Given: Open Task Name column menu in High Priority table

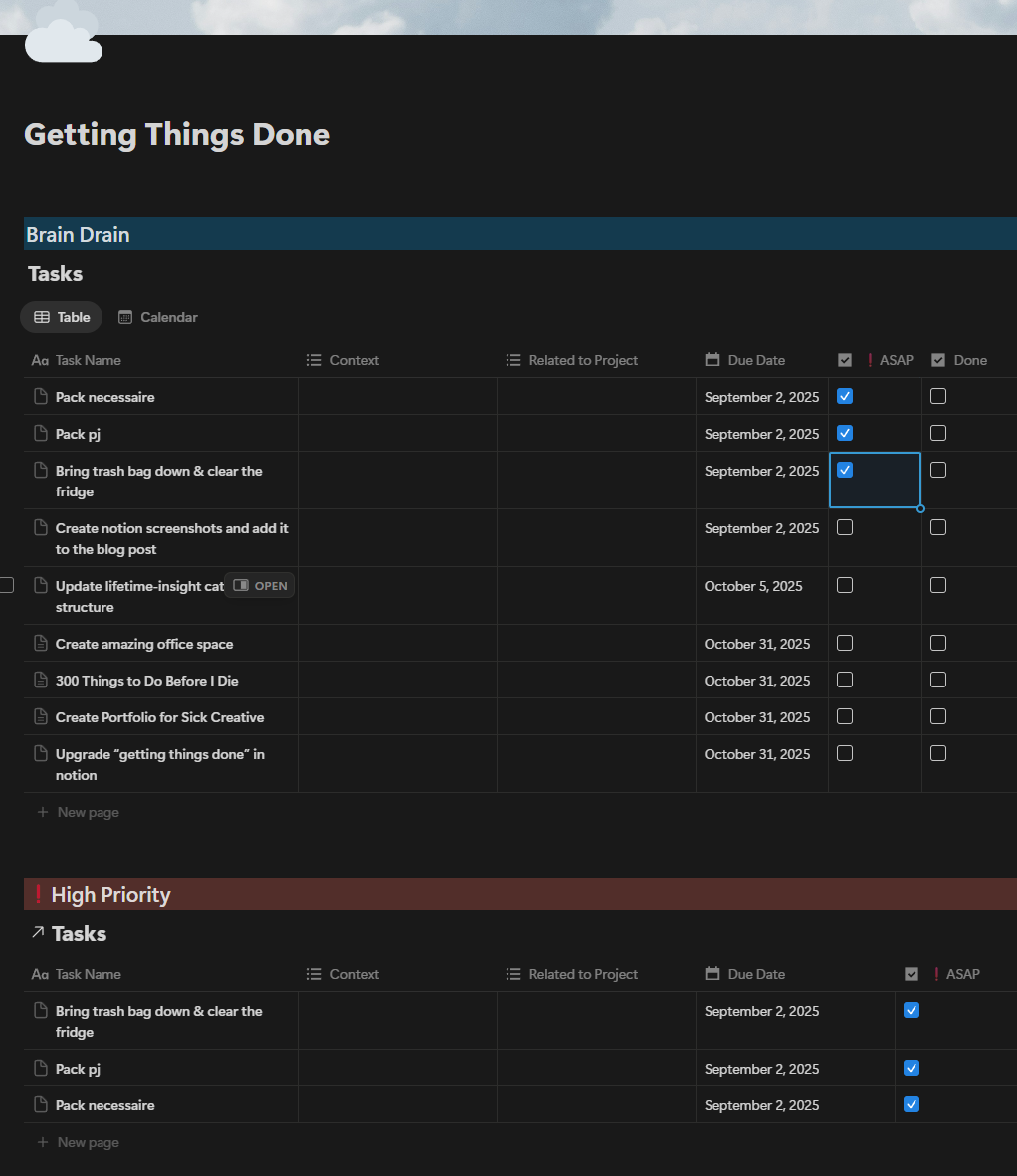Looking at the screenshot, I should [88, 974].
